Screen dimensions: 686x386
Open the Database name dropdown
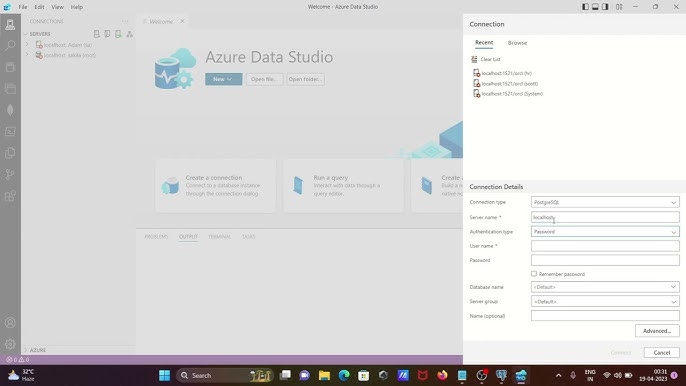tap(605, 287)
